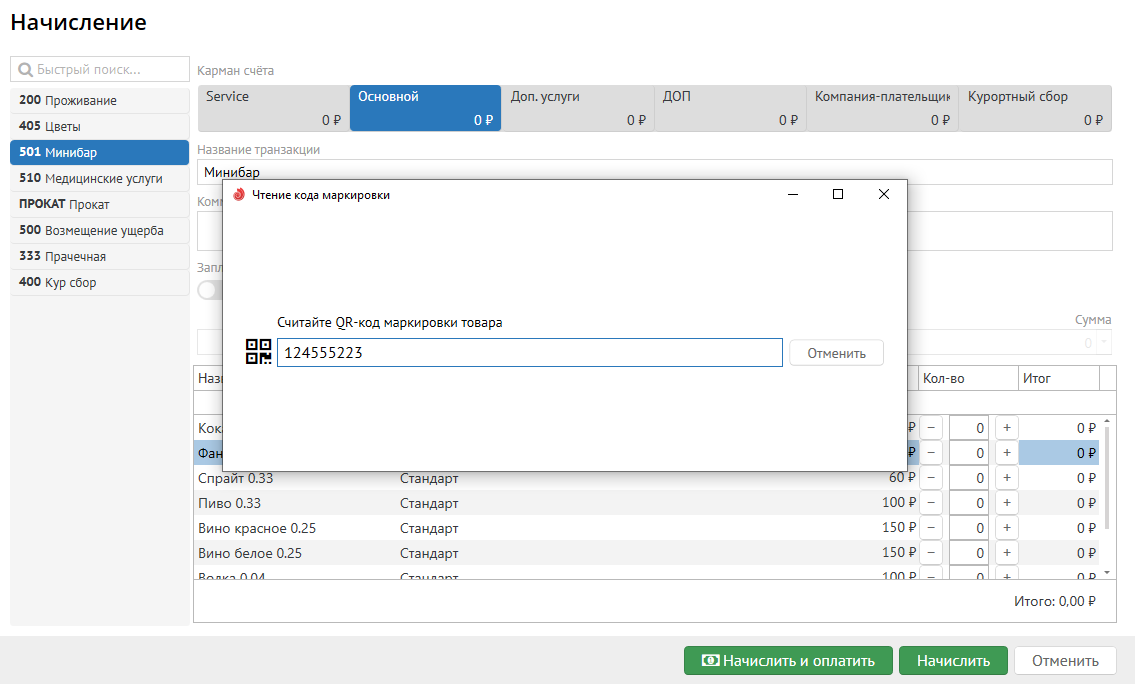Click the scroll up arrow of items table
Screen dimensions: 1135x684
1107,421
